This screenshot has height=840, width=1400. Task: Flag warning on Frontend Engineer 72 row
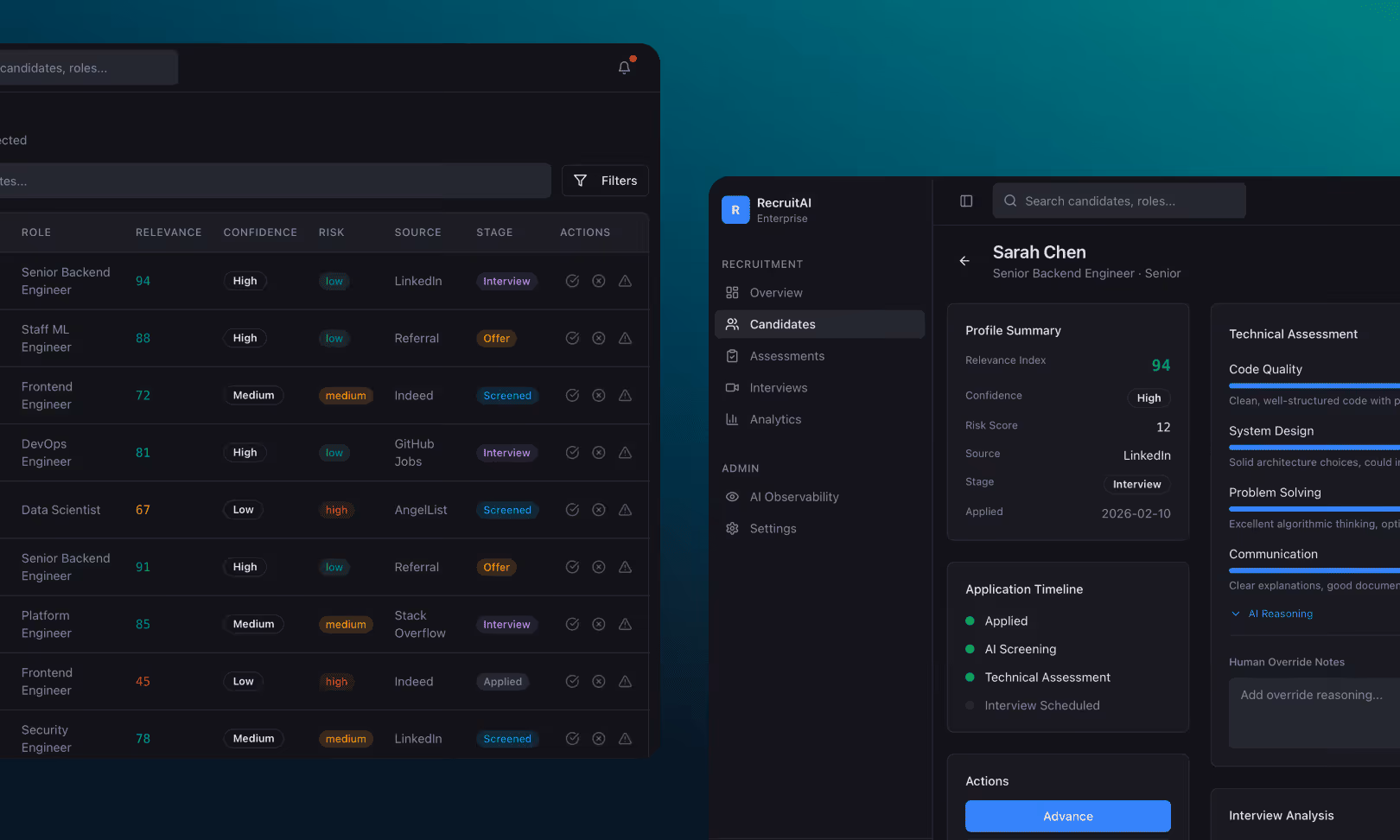[x=625, y=395]
